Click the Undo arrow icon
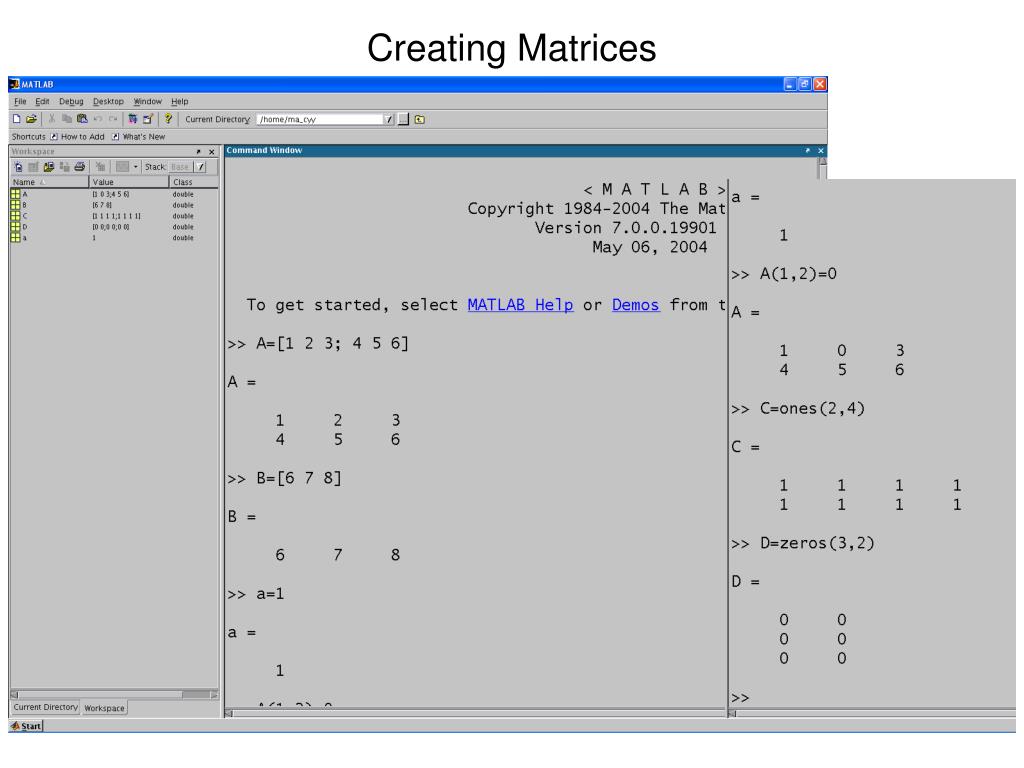This screenshot has width=1024, height=768. coord(98,119)
